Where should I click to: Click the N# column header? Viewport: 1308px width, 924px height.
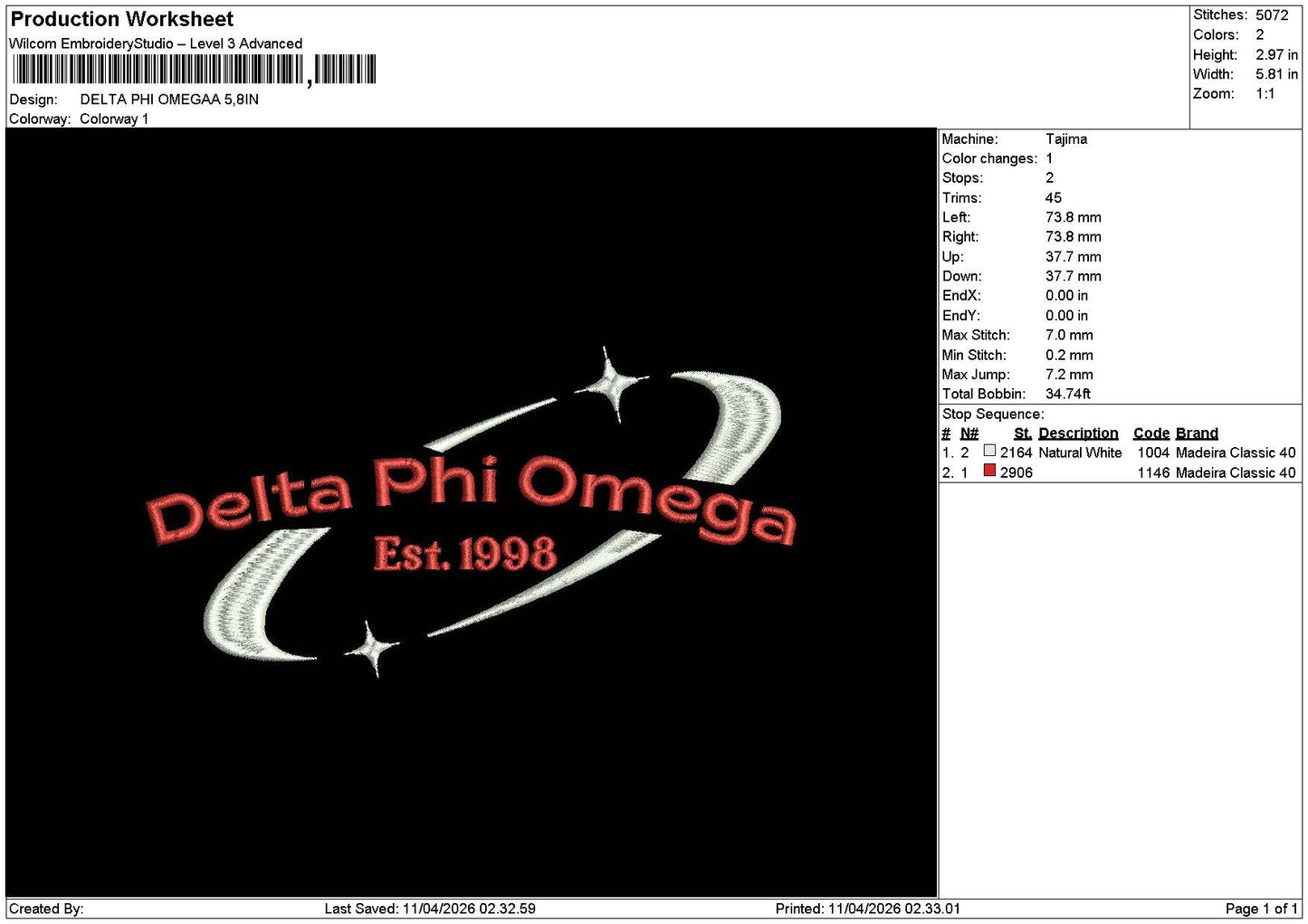969,433
